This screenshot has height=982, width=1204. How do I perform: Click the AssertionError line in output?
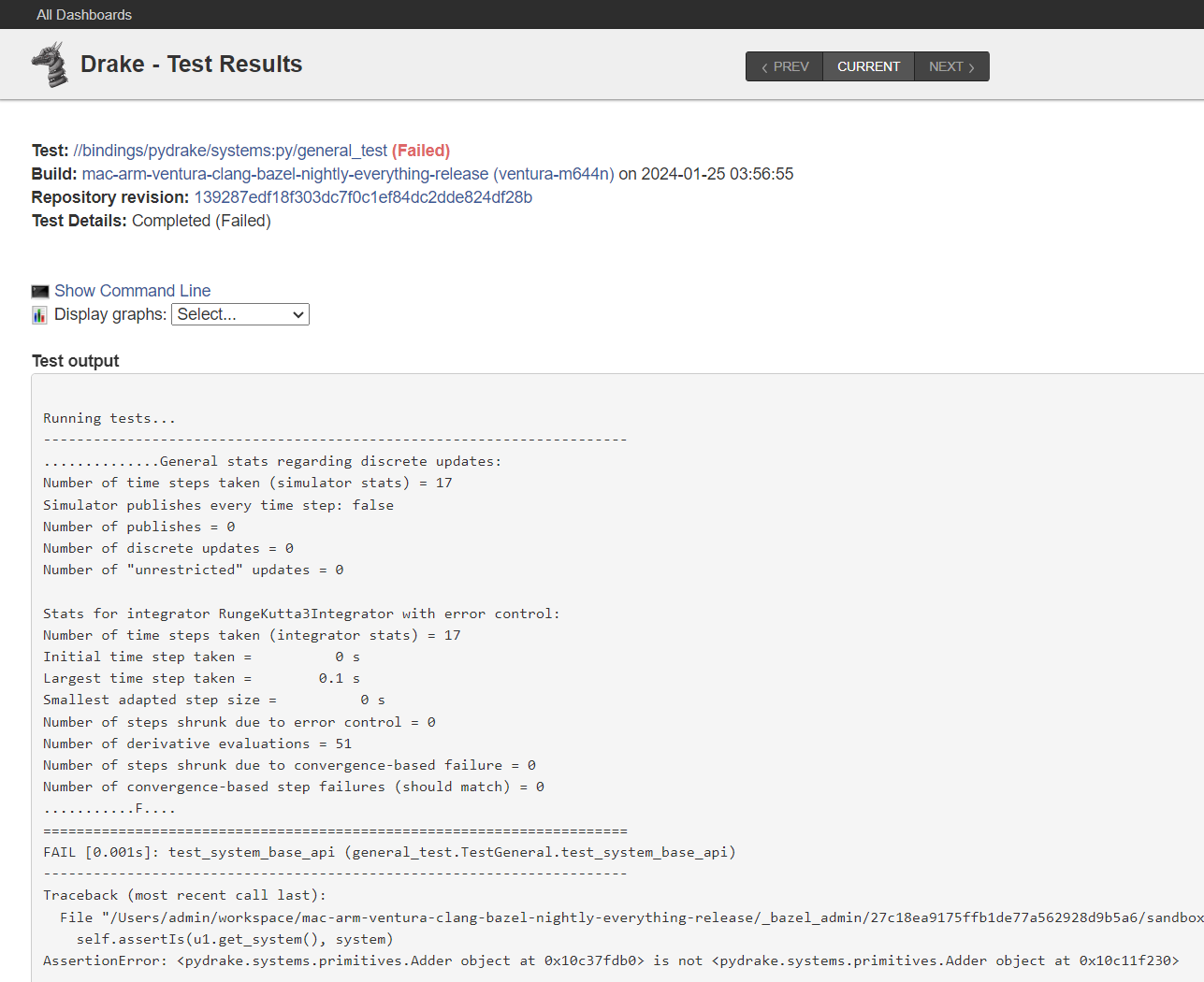610,960
